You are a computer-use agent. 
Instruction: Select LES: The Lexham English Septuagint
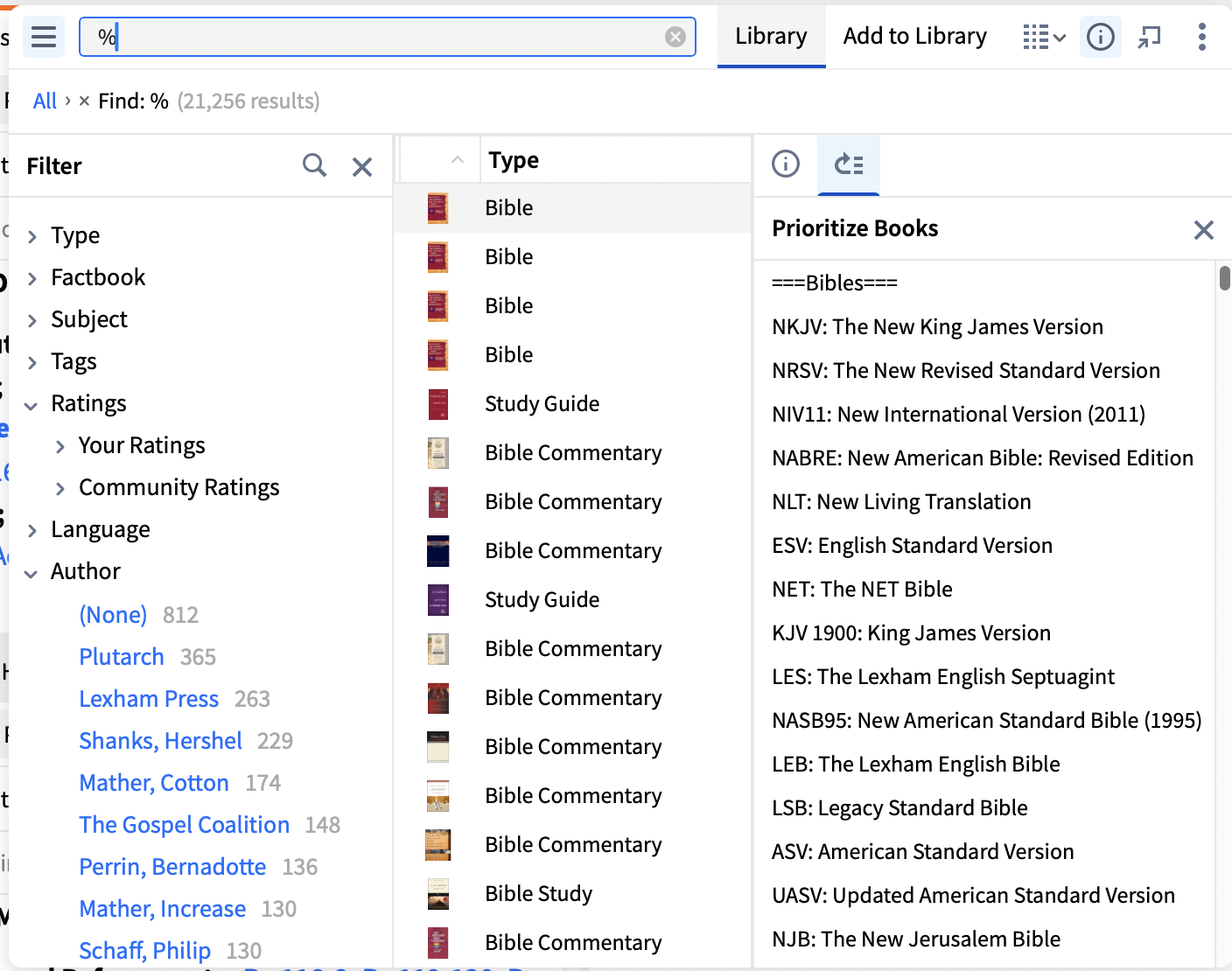tap(943, 677)
